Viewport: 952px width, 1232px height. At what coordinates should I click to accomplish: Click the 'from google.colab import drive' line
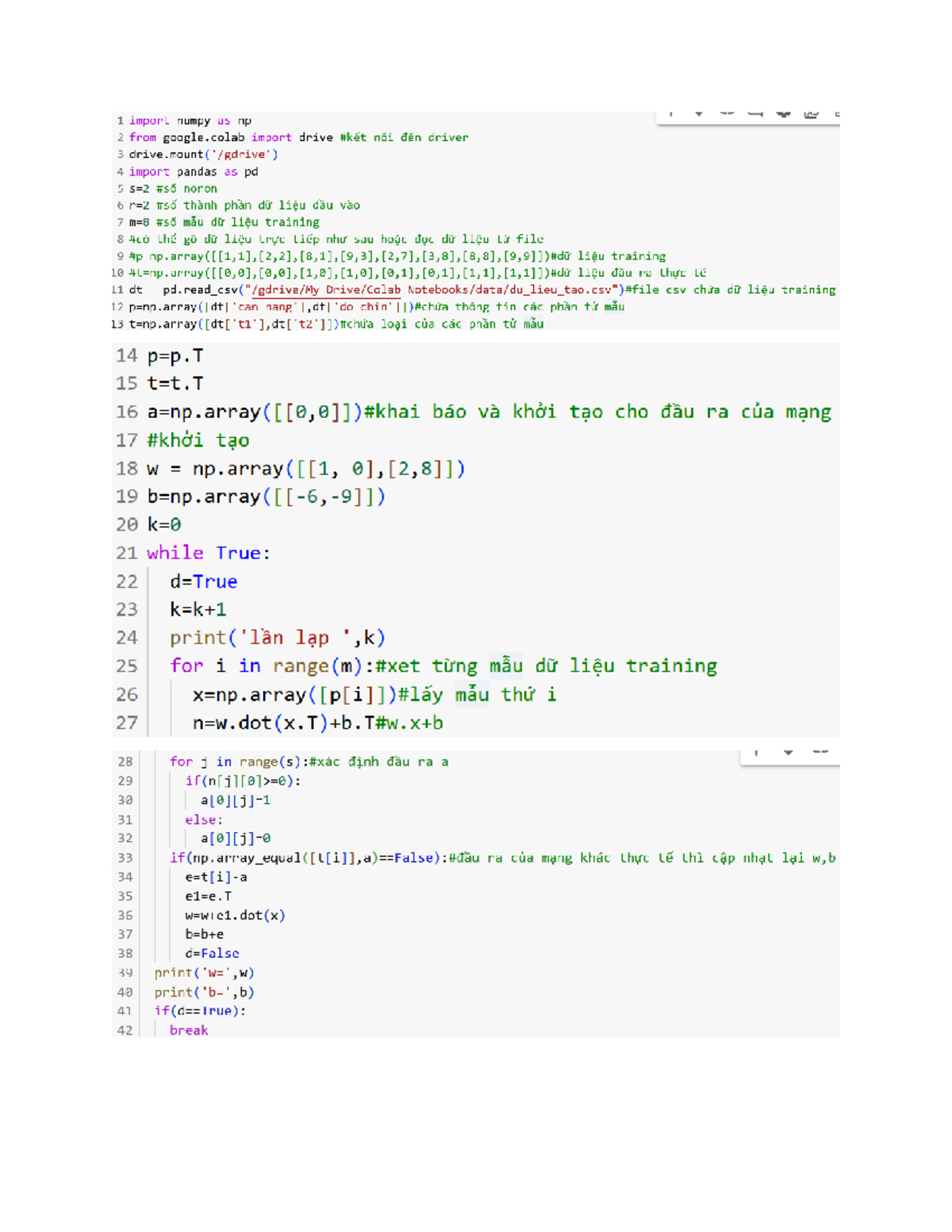298,137
